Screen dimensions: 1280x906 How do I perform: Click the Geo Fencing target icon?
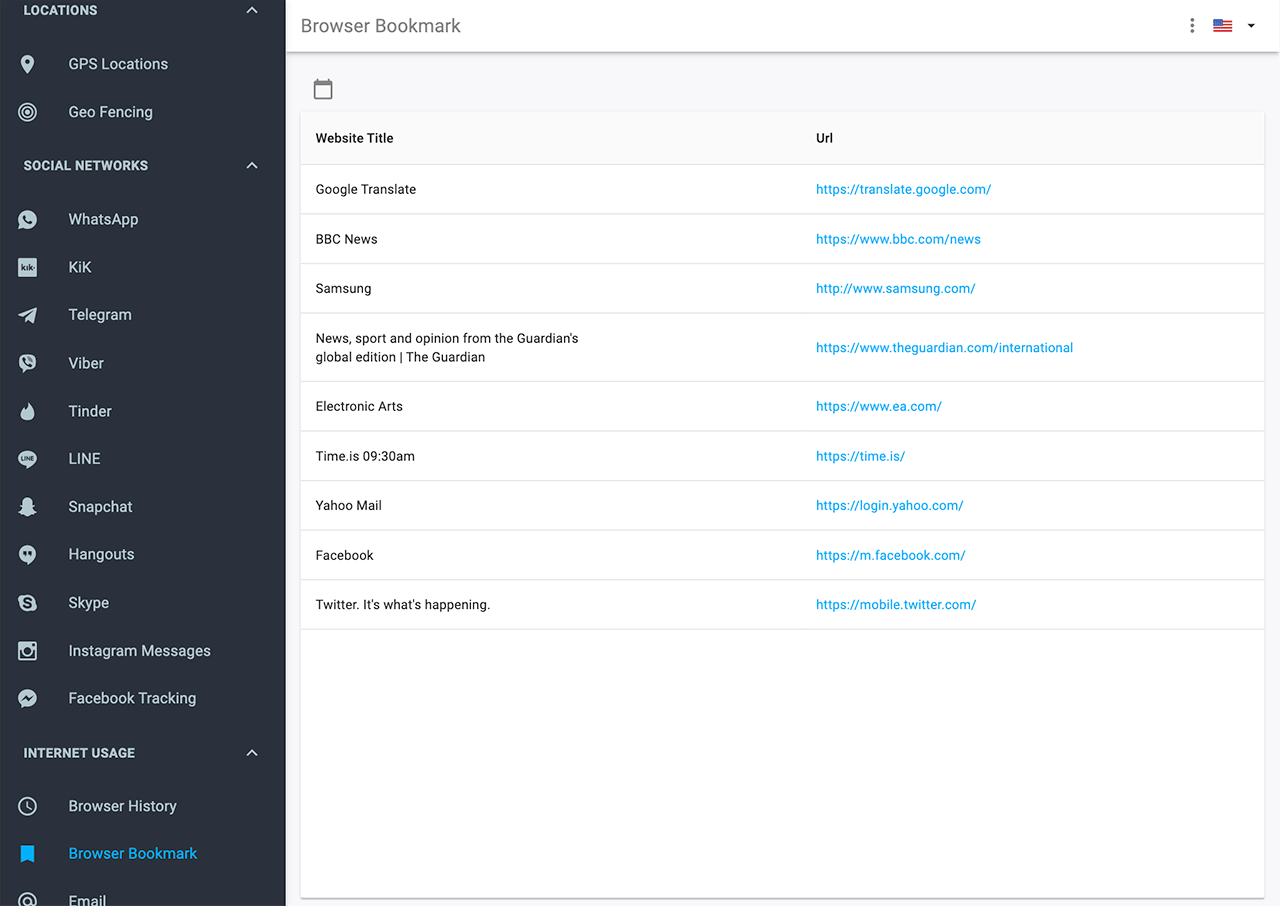tap(28, 112)
